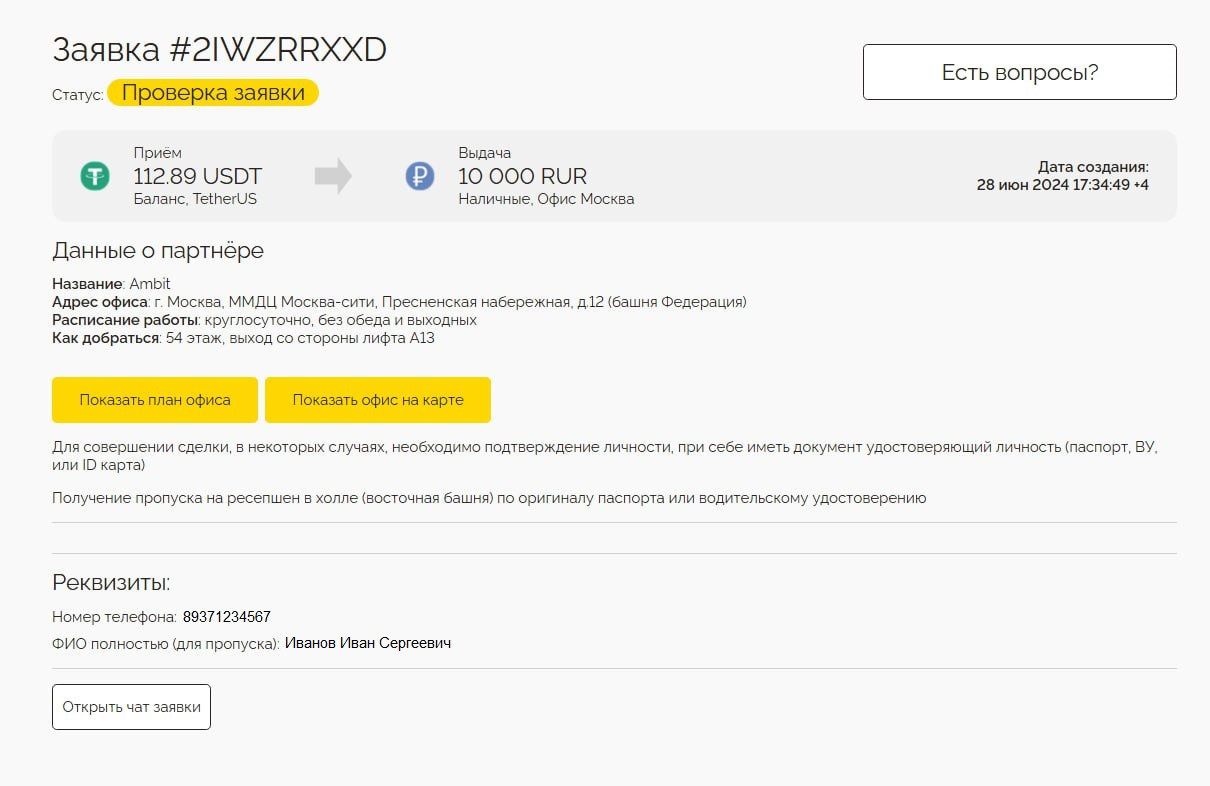Click the yellow "Проверка заявки" status badge
The image size is (1210, 786).
point(213,93)
